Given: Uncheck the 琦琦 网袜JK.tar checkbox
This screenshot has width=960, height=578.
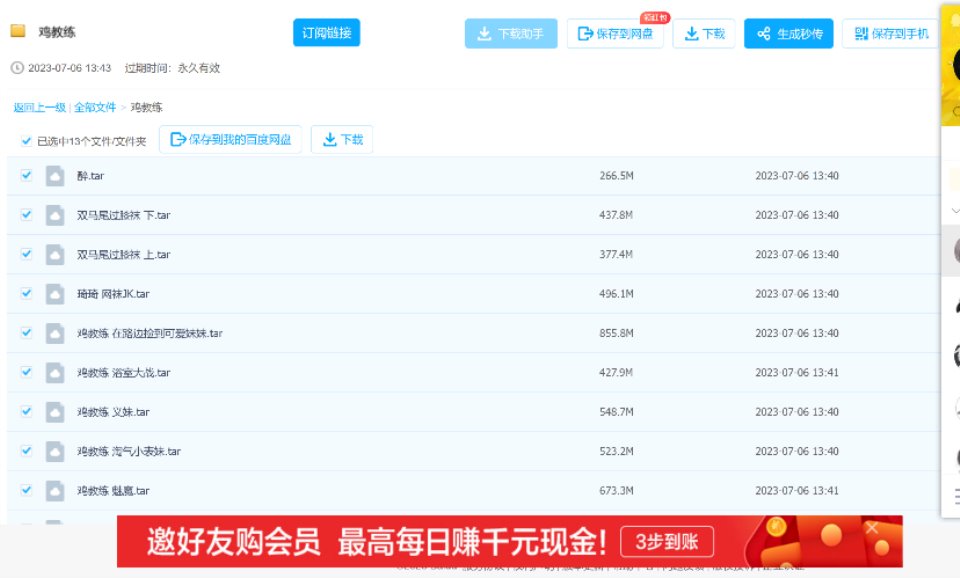Looking at the screenshot, I should (x=26, y=293).
